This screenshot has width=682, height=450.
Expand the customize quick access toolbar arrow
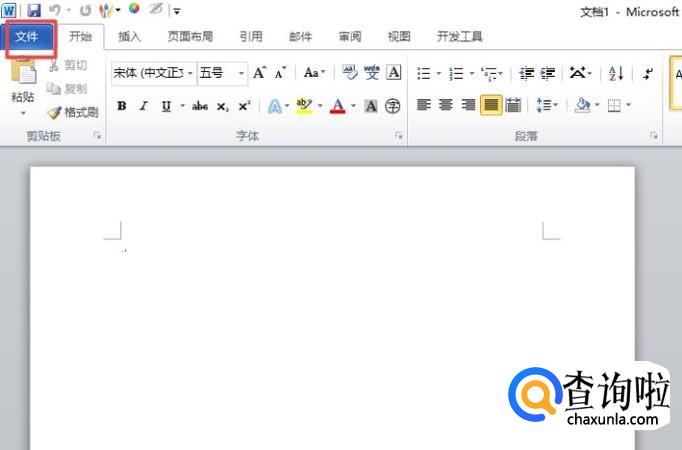pos(177,11)
